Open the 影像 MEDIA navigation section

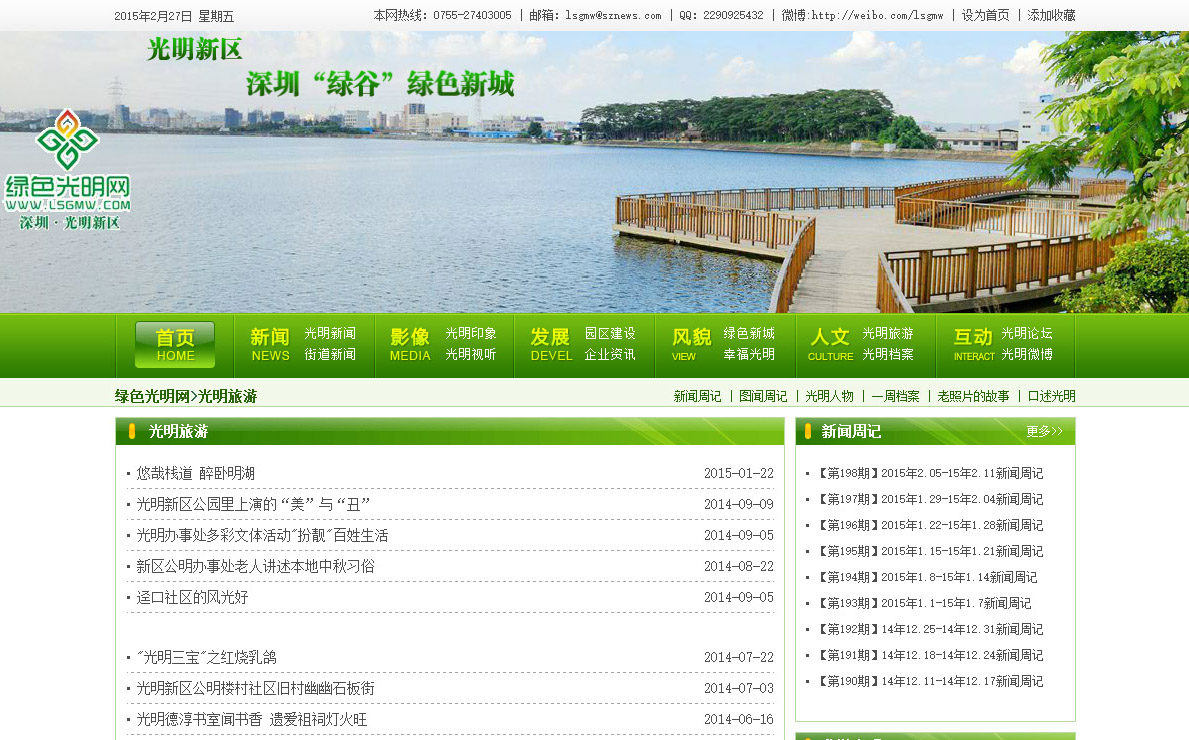(410, 345)
